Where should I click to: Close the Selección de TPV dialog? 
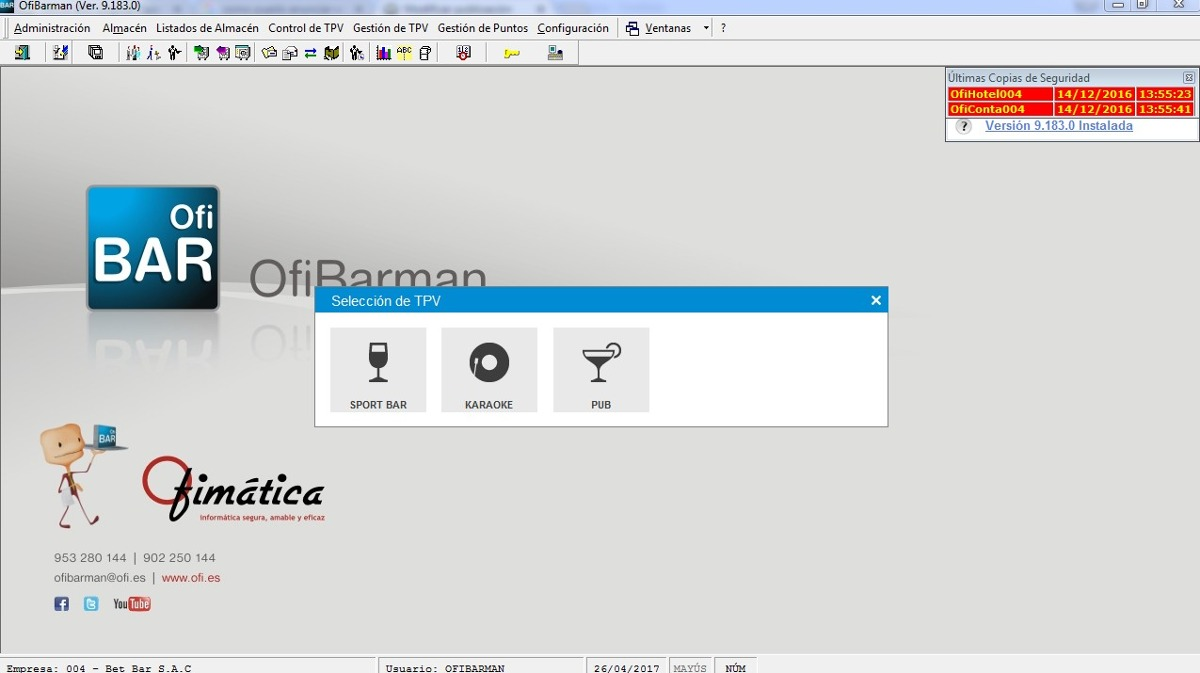pyautogui.click(x=876, y=300)
